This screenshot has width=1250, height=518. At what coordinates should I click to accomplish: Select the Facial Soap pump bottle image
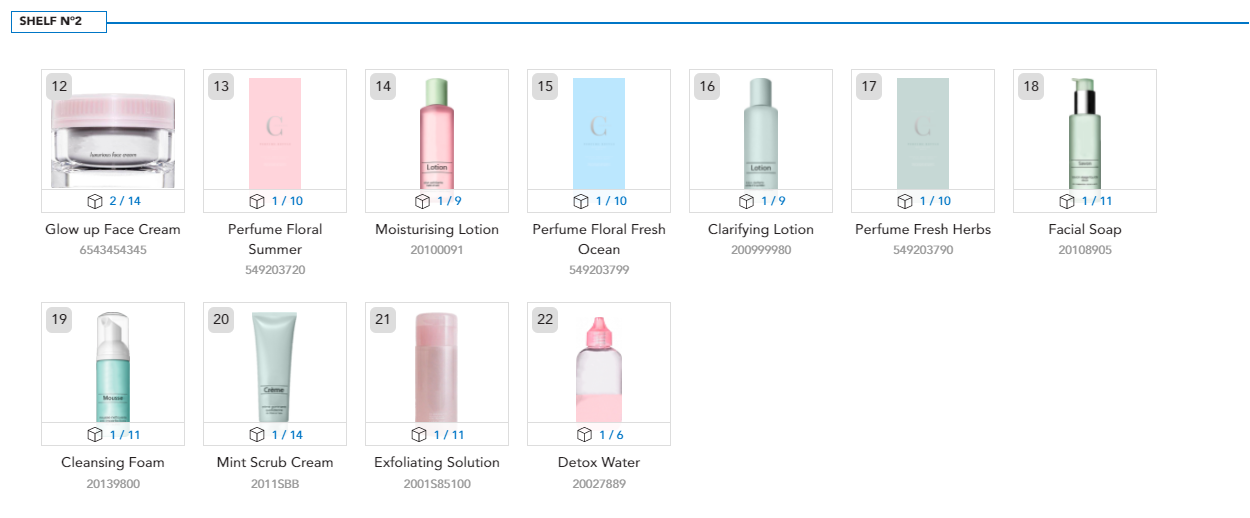1085,133
